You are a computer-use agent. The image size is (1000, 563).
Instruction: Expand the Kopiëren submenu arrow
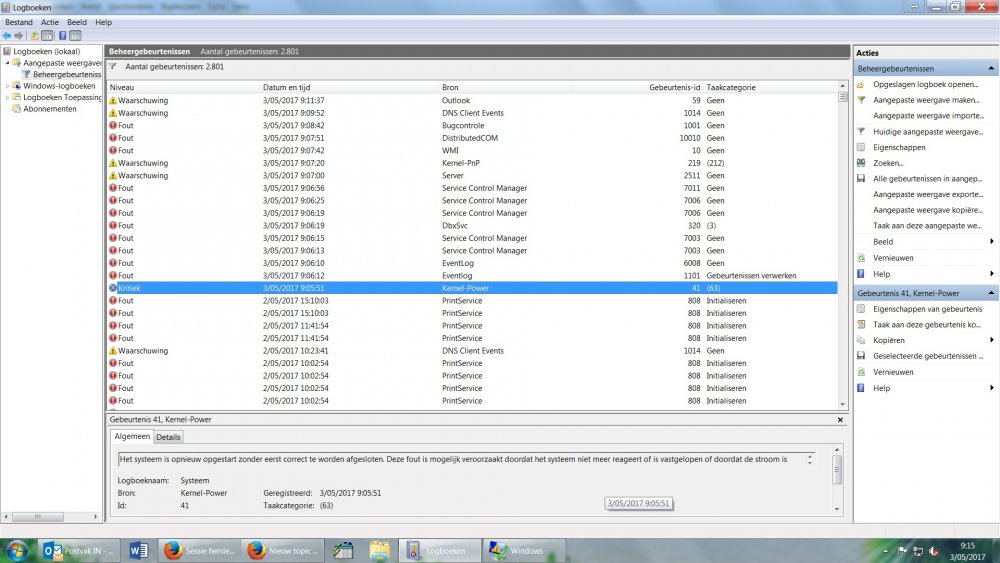(x=992, y=340)
